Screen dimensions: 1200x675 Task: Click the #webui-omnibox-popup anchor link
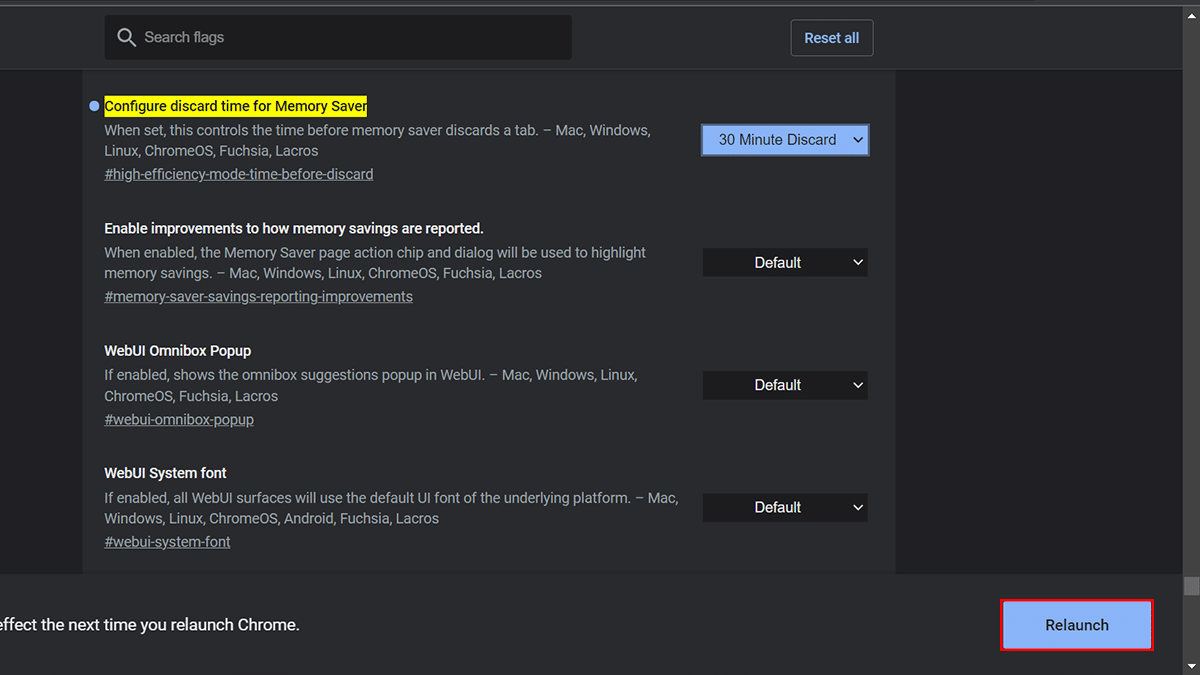[179, 420]
